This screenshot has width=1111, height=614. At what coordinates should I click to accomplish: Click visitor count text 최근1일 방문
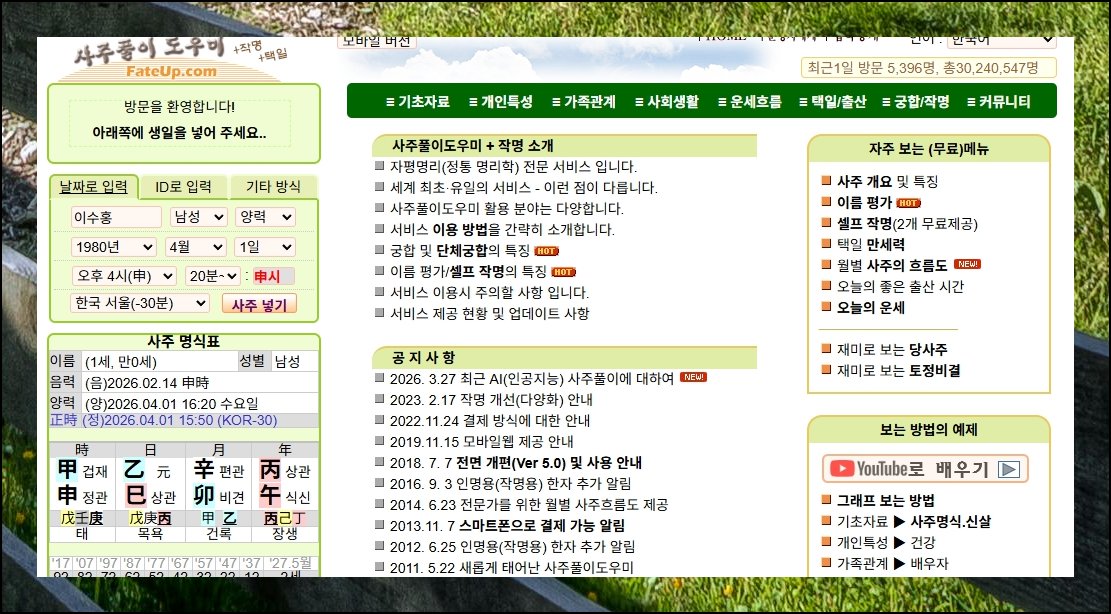point(923,67)
